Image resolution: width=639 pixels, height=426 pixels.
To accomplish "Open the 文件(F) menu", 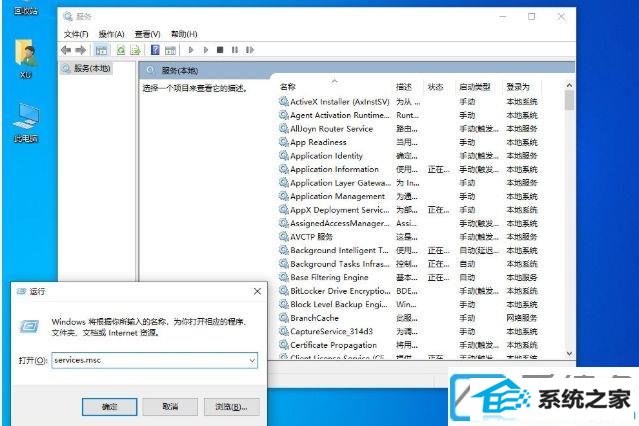I will [76, 34].
